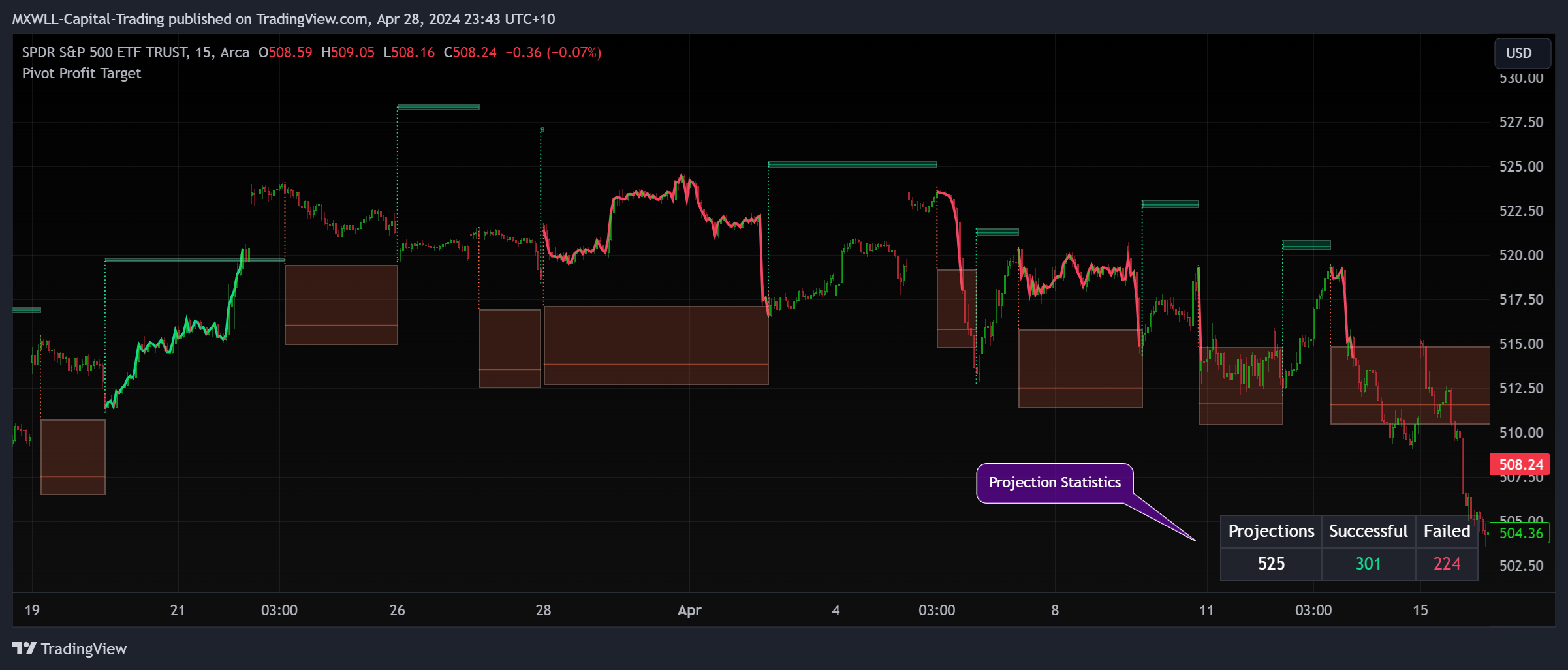Click the 525 projections value
This screenshot has height=670, width=1568.
click(1271, 564)
